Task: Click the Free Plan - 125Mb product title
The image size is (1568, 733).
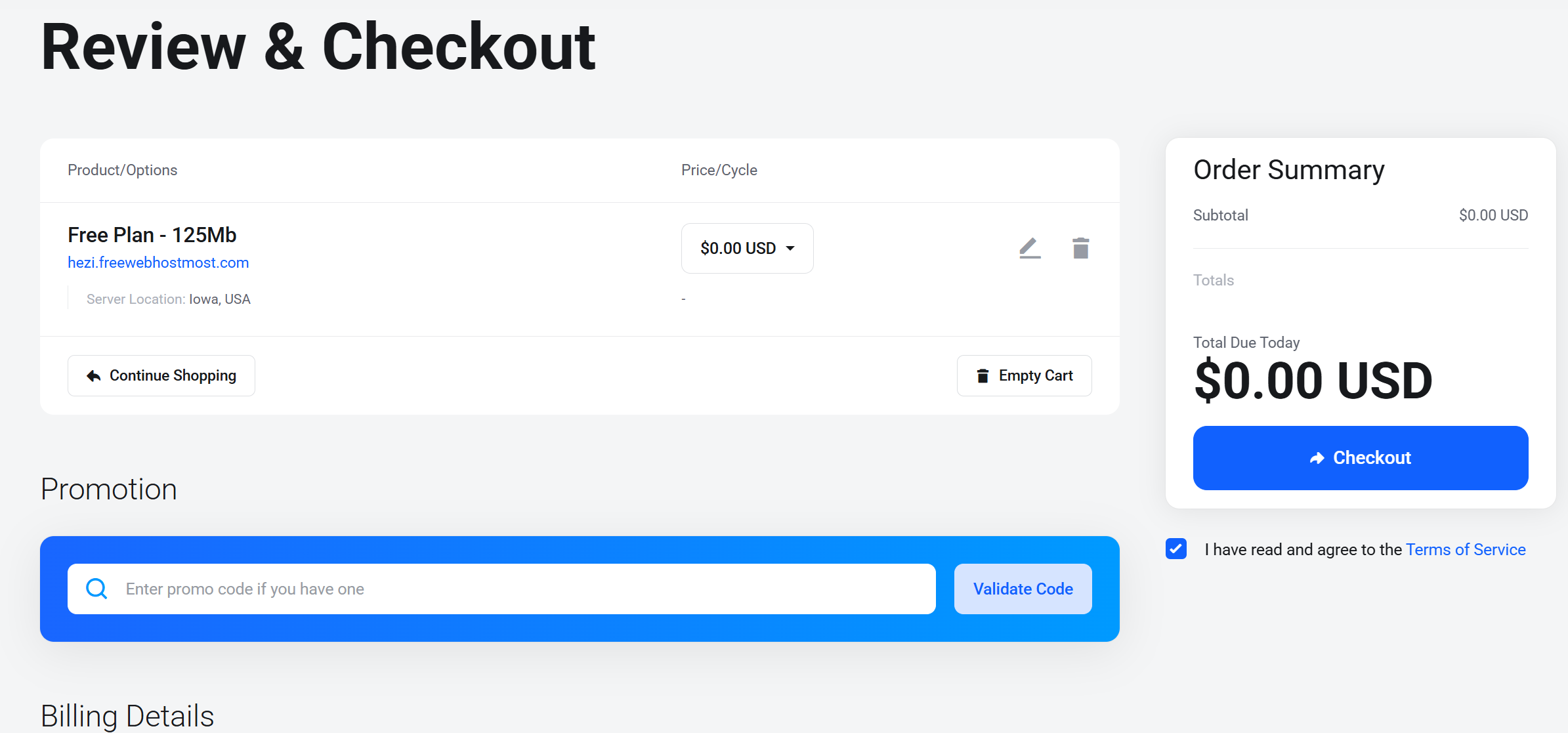Action: (x=152, y=235)
